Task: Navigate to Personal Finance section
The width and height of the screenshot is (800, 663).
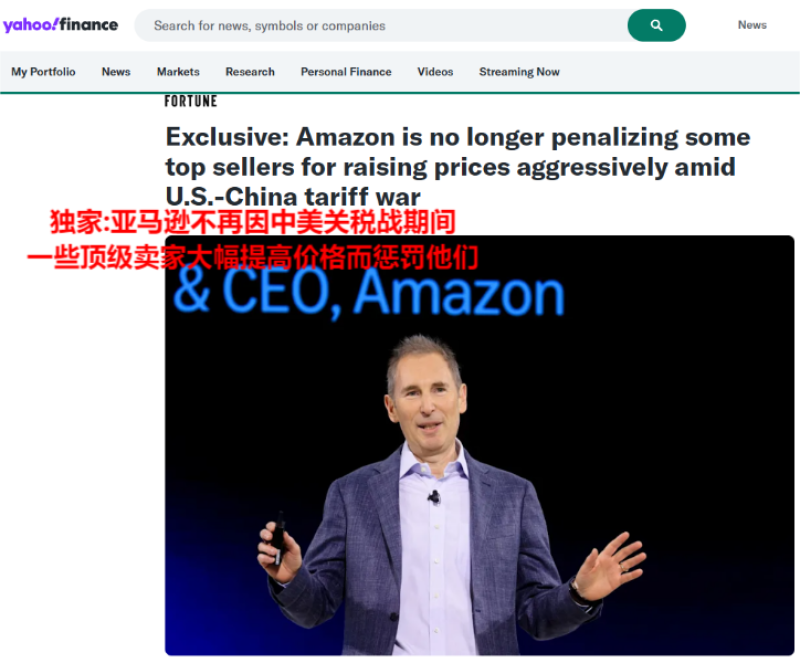Action: point(346,72)
